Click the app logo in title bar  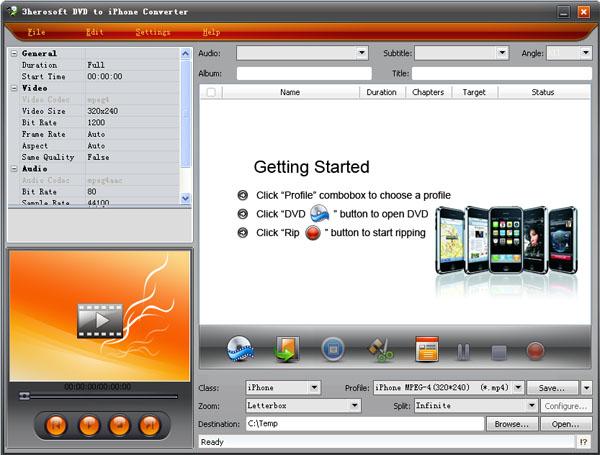point(13,11)
